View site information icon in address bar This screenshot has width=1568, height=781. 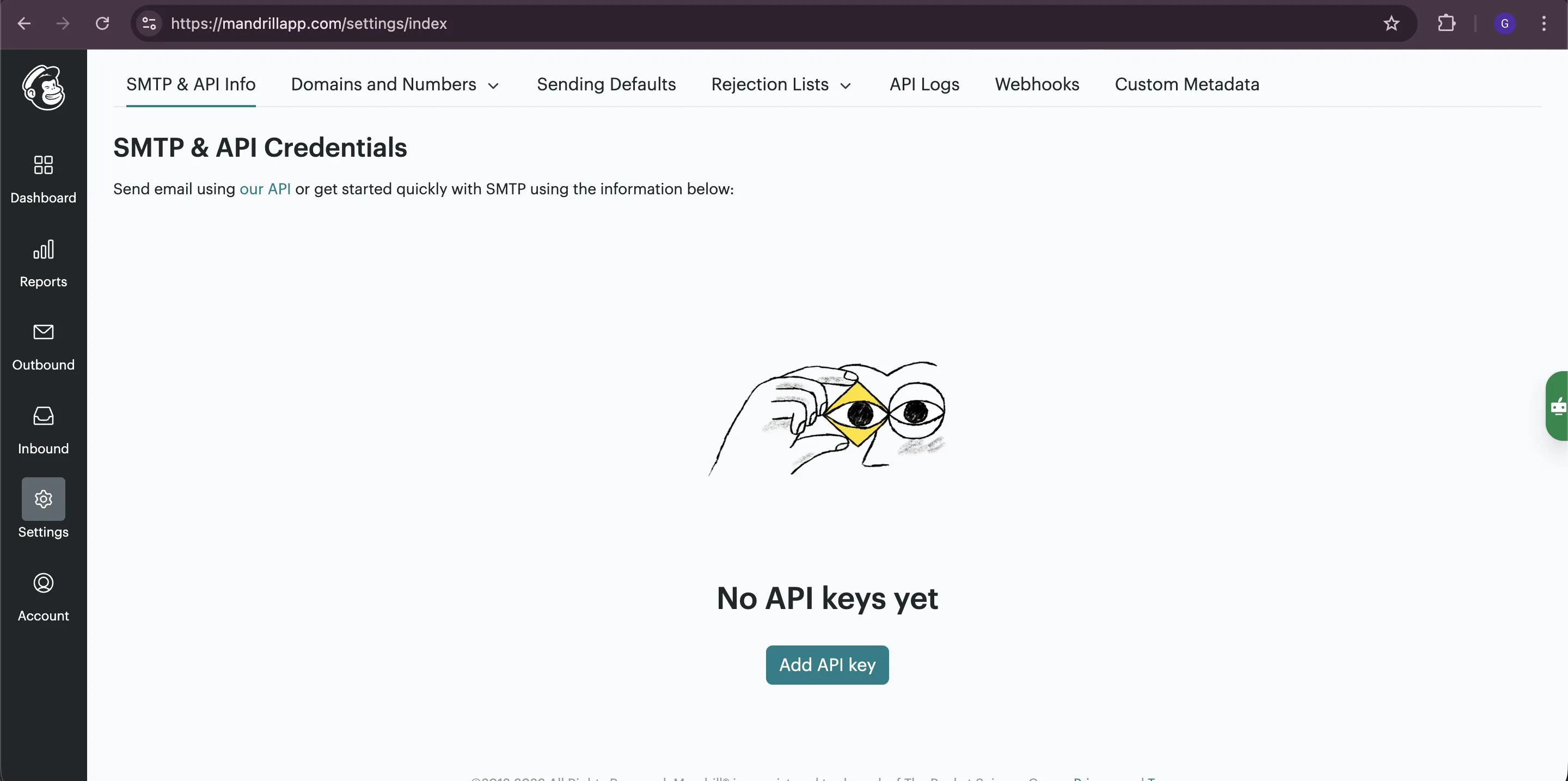(x=149, y=24)
